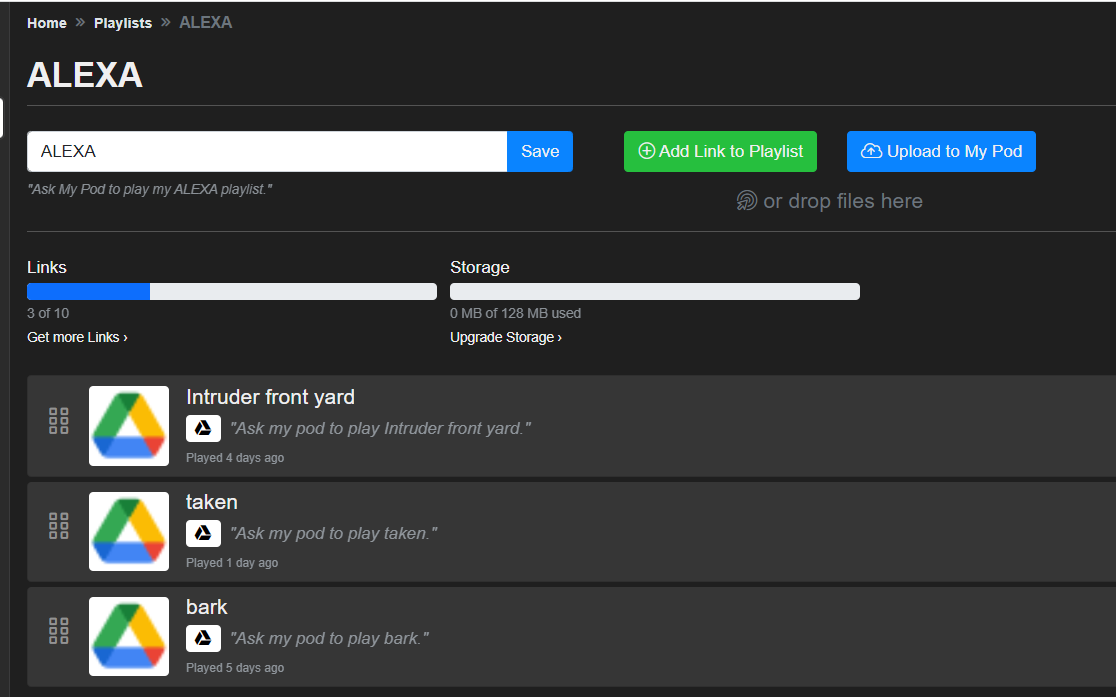This screenshot has width=1116, height=697.
Task: Click the small Drive icon under taken
Action: [x=203, y=533]
